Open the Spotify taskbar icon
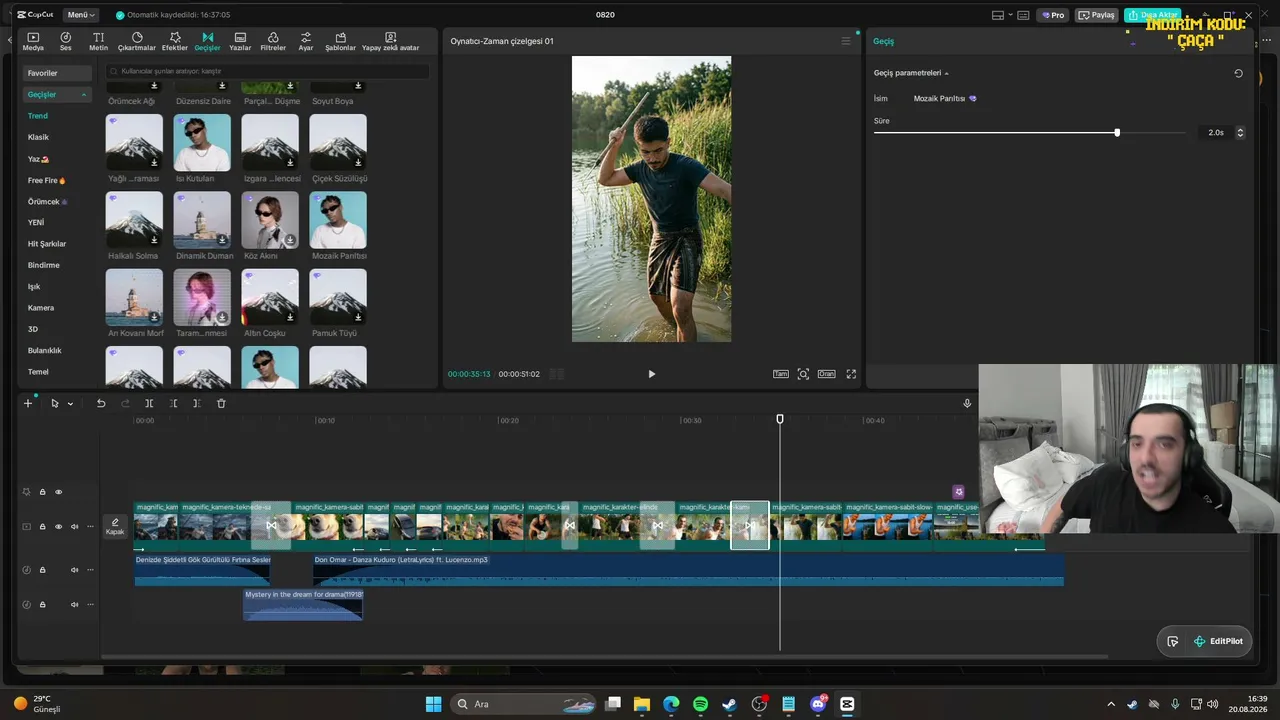This screenshot has width=1280, height=720. 700,704
